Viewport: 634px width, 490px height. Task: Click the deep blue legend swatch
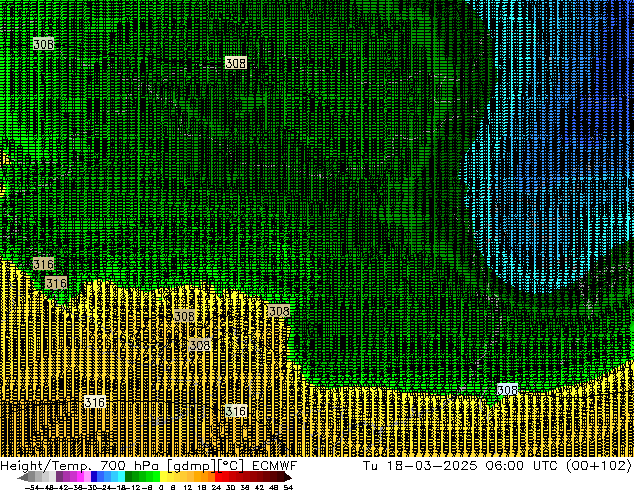[x=94, y=477]
